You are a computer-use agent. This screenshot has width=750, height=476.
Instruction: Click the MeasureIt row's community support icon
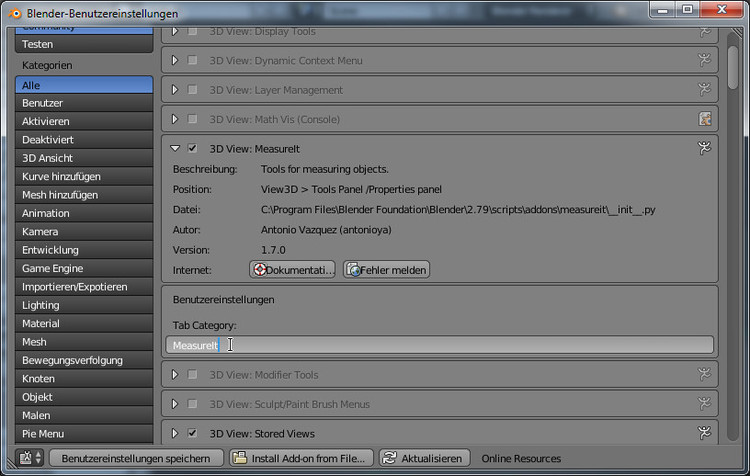click(705, 148)
